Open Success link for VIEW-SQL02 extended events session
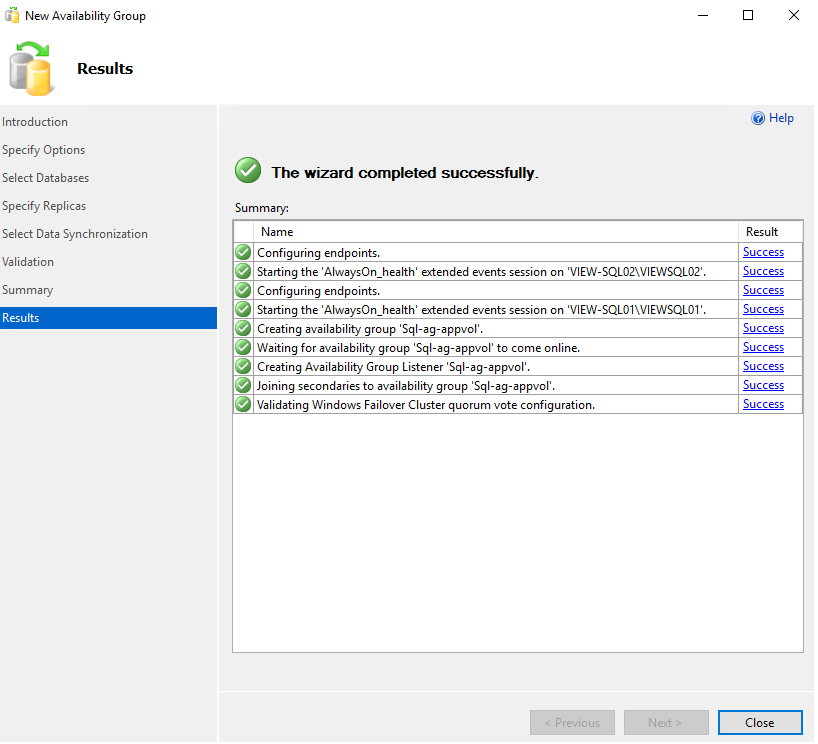 click(763, 271)
